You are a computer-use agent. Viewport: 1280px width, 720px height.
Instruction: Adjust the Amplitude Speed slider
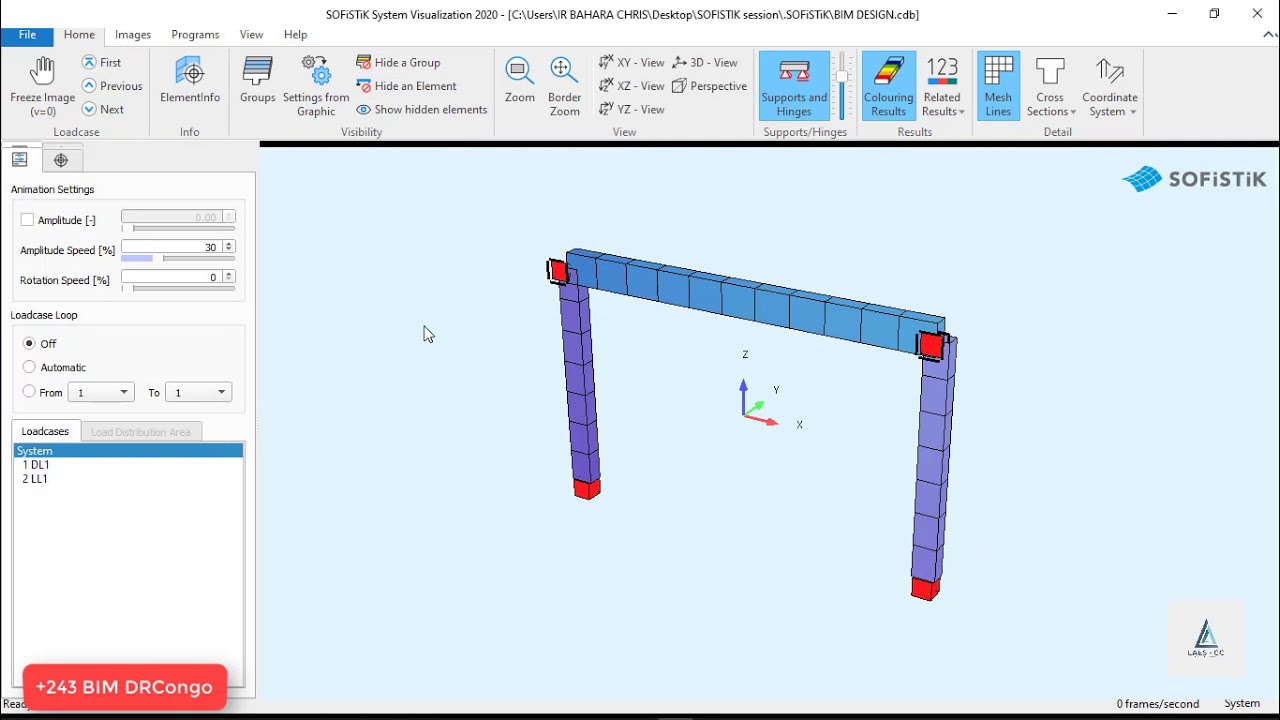tap(178, 258)
